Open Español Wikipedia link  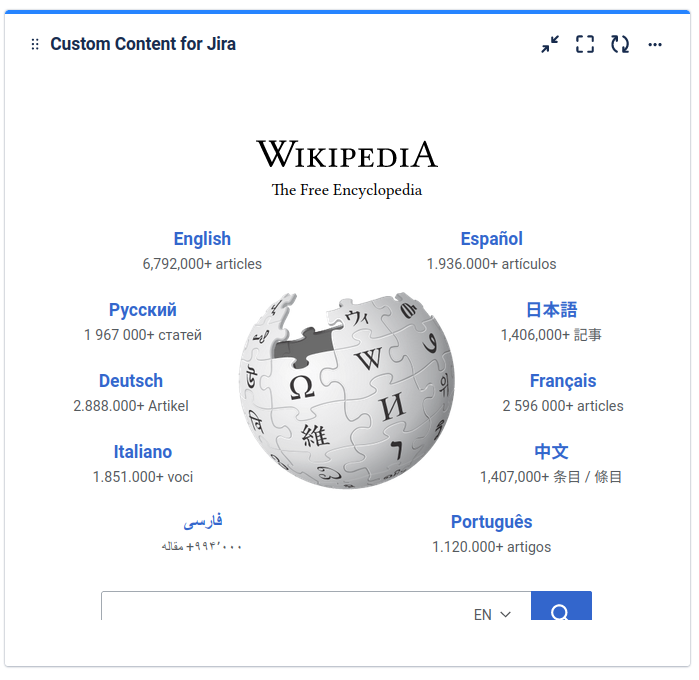(x=491, y=239)
